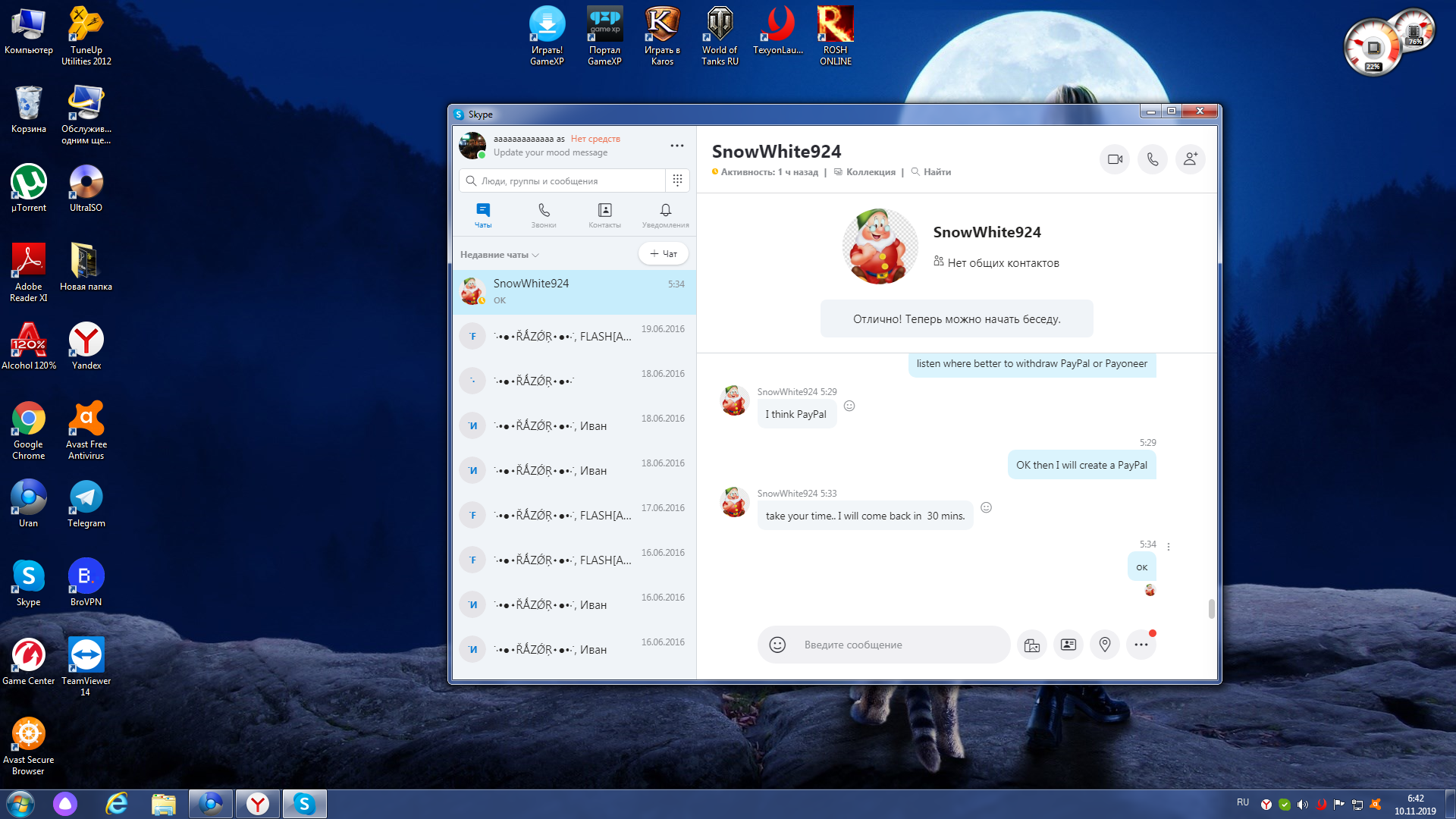1456x819 pixels.
Task: Open profile more options three dots
Action: coord(676,146)
